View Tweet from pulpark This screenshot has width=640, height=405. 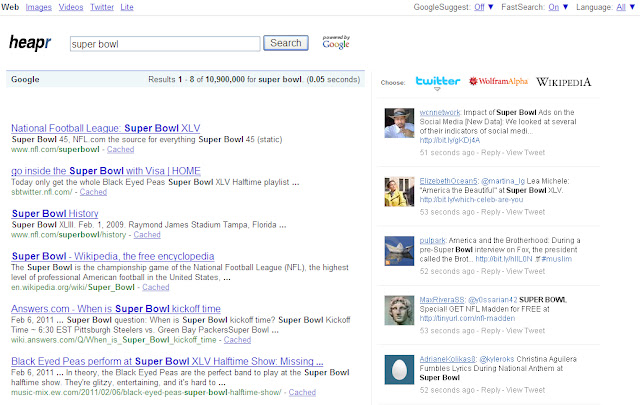coord(525,271)
